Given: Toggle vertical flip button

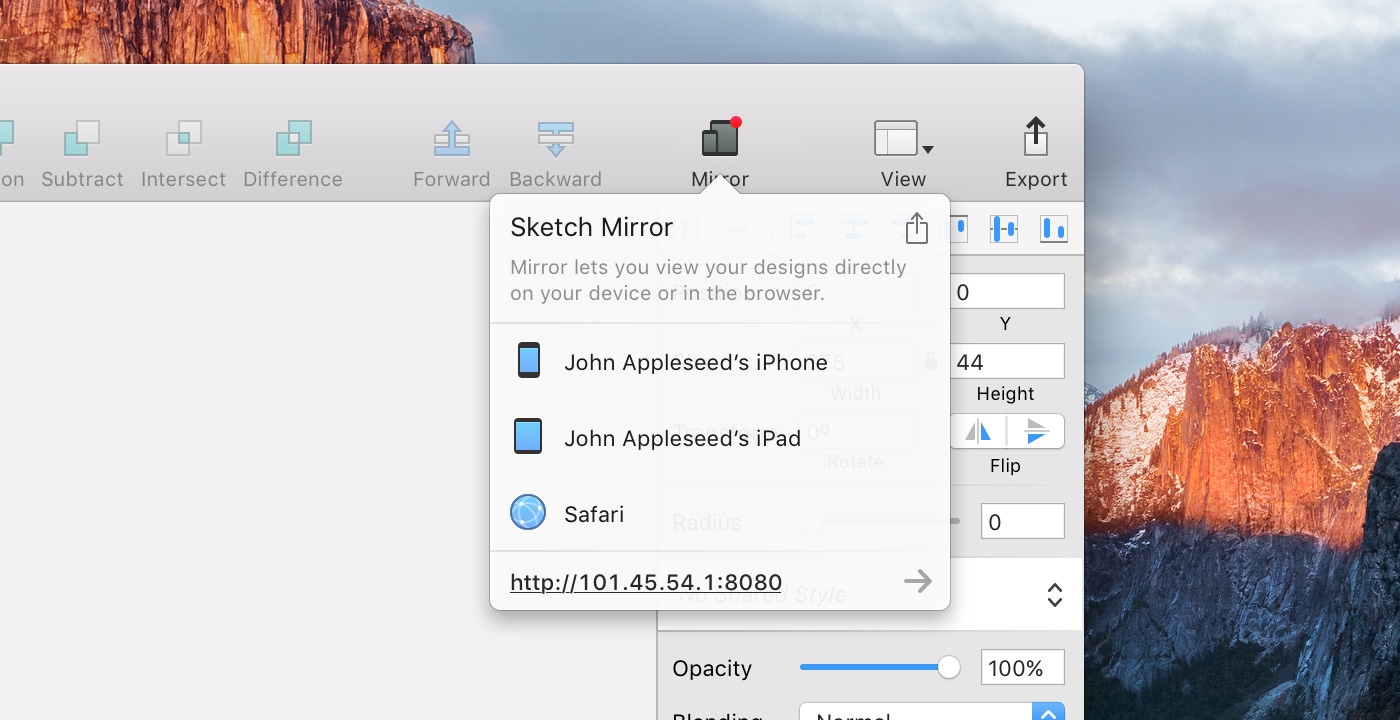Looking at the screenshot, I should 1036,431.
